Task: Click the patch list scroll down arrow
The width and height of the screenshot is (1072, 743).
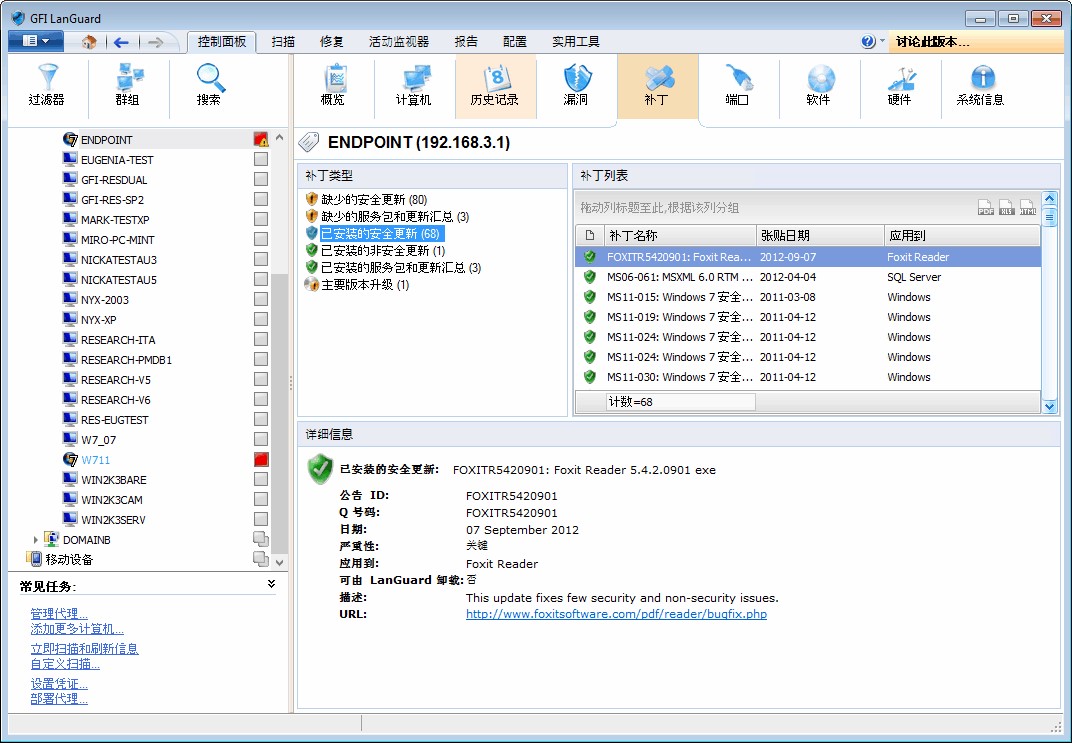Action: click(1049, 406)
